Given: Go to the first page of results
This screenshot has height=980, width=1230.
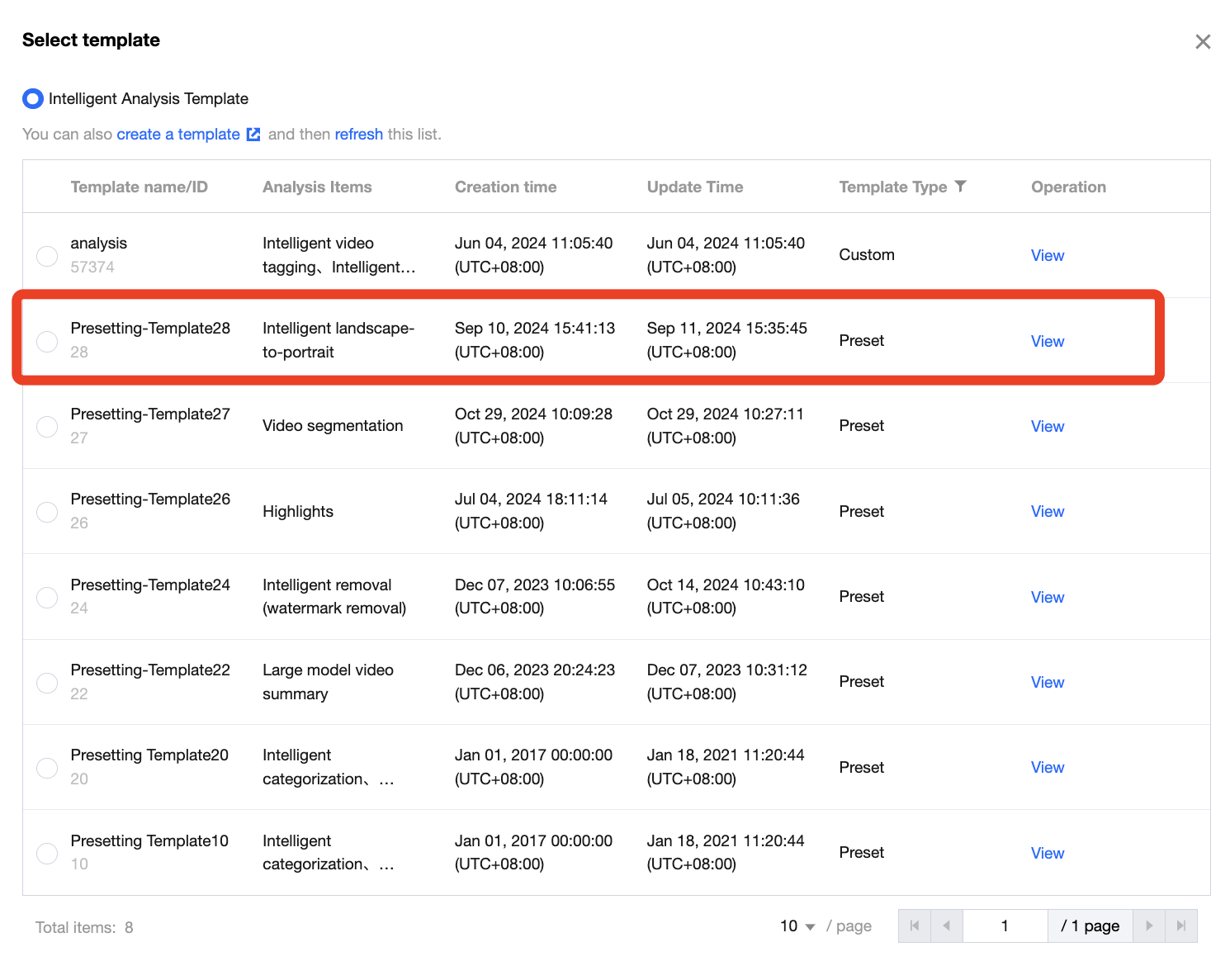Looking at the screenshot, I should click(914, 926).
